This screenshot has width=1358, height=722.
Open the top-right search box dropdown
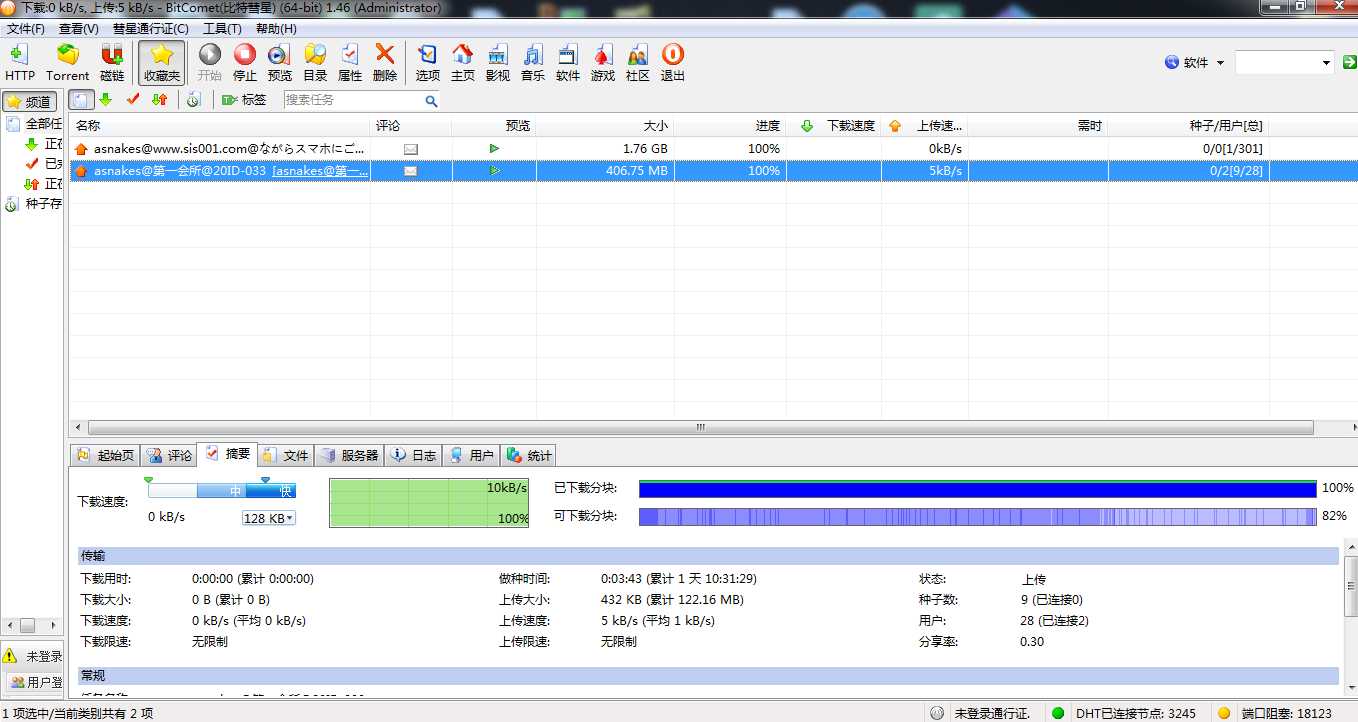click(1326, 63)
